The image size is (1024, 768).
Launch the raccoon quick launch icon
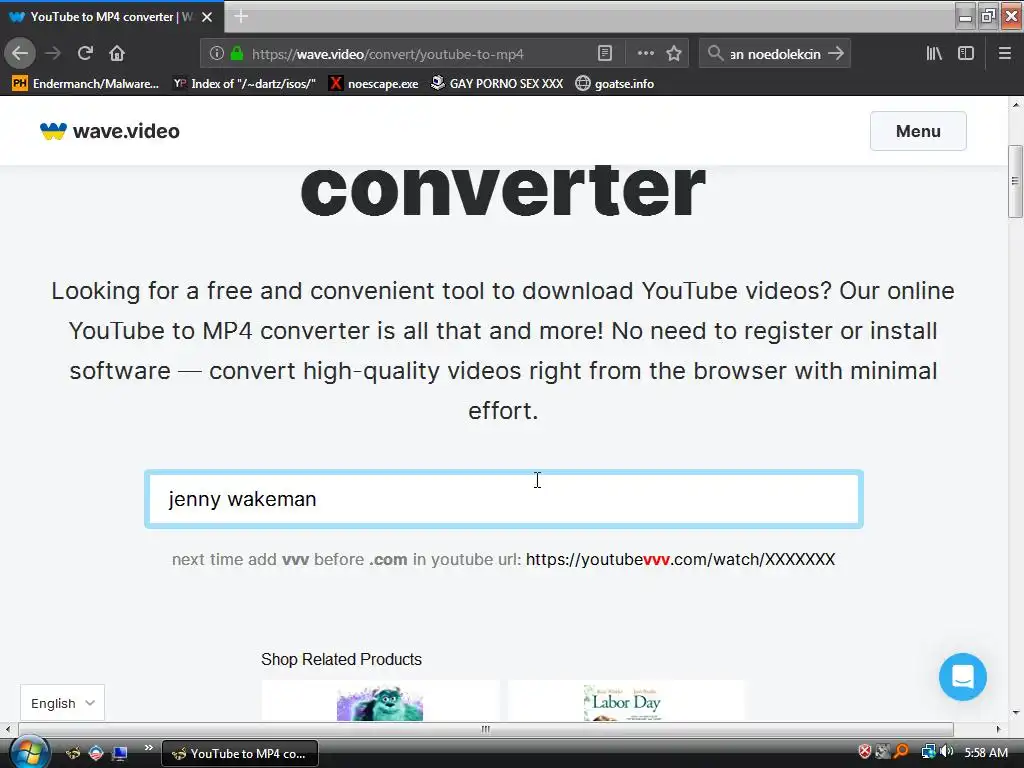(73, 753)
